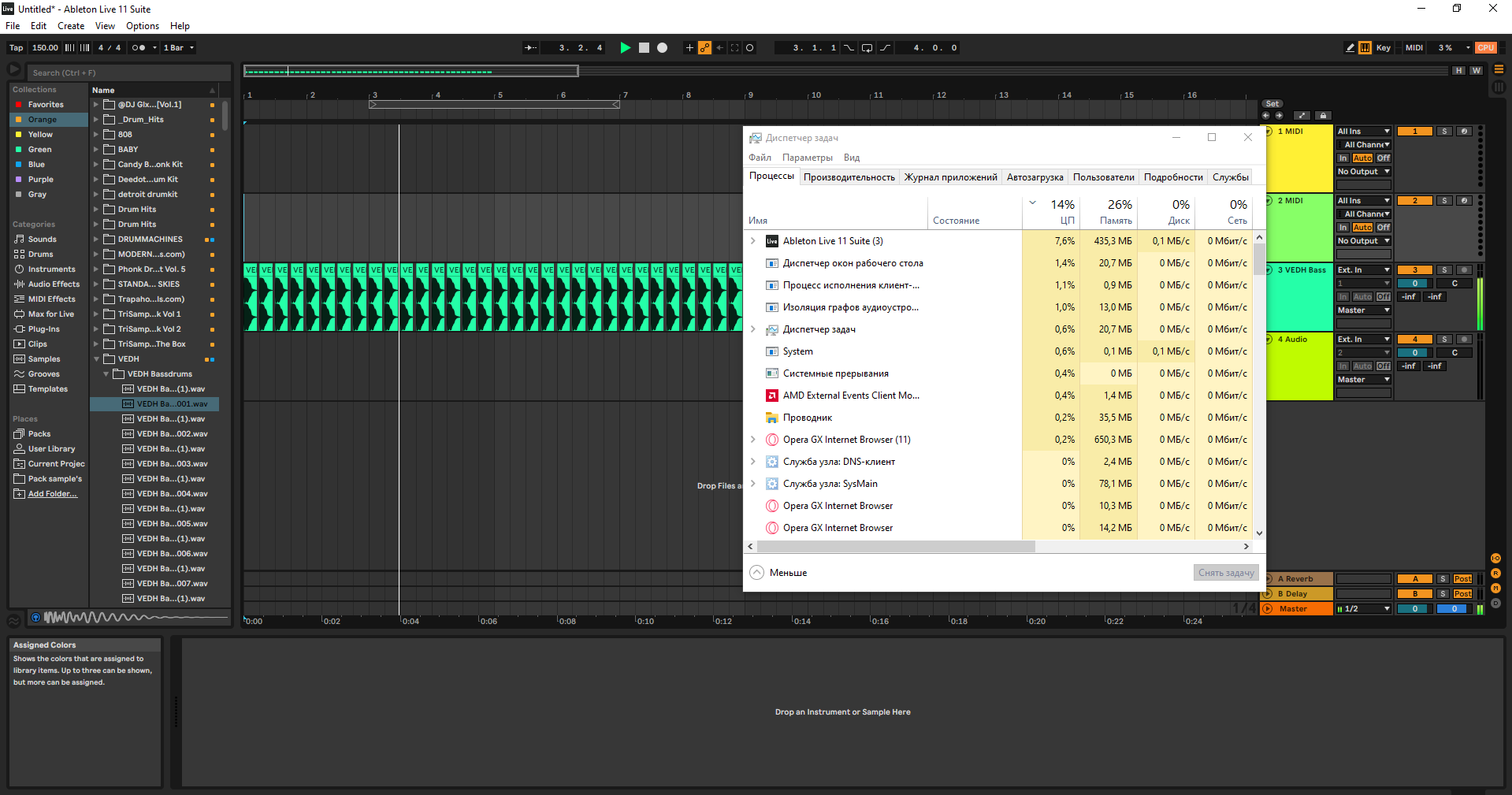Expand the _Drum_Hits folder in browser
Viewport: 1512px width, 795px height.
point(96,120)
